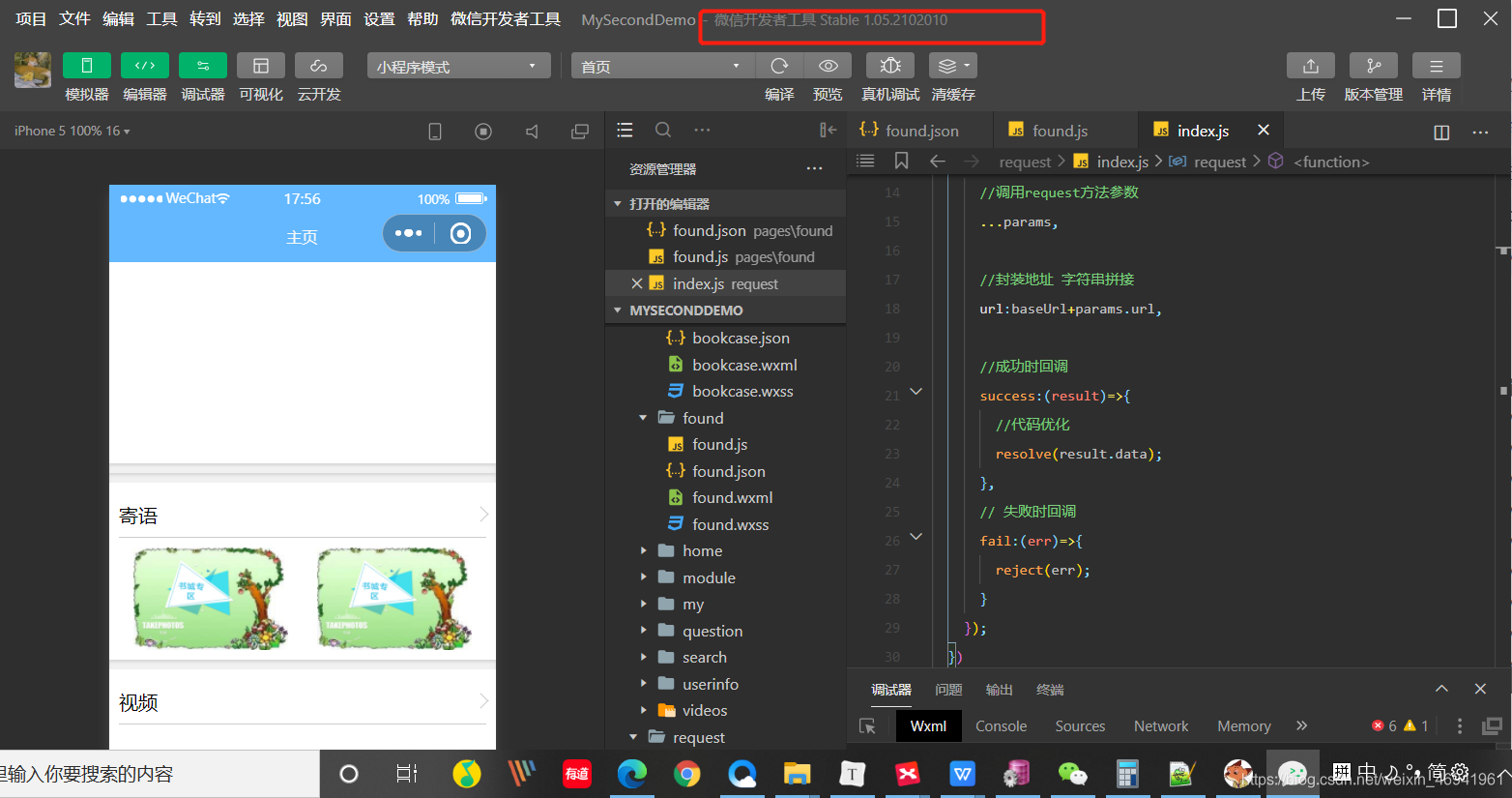Switch to found.json editor tab
This screenshot has width=1512, height=798.
pyautogui.click(x=920, y=131)
